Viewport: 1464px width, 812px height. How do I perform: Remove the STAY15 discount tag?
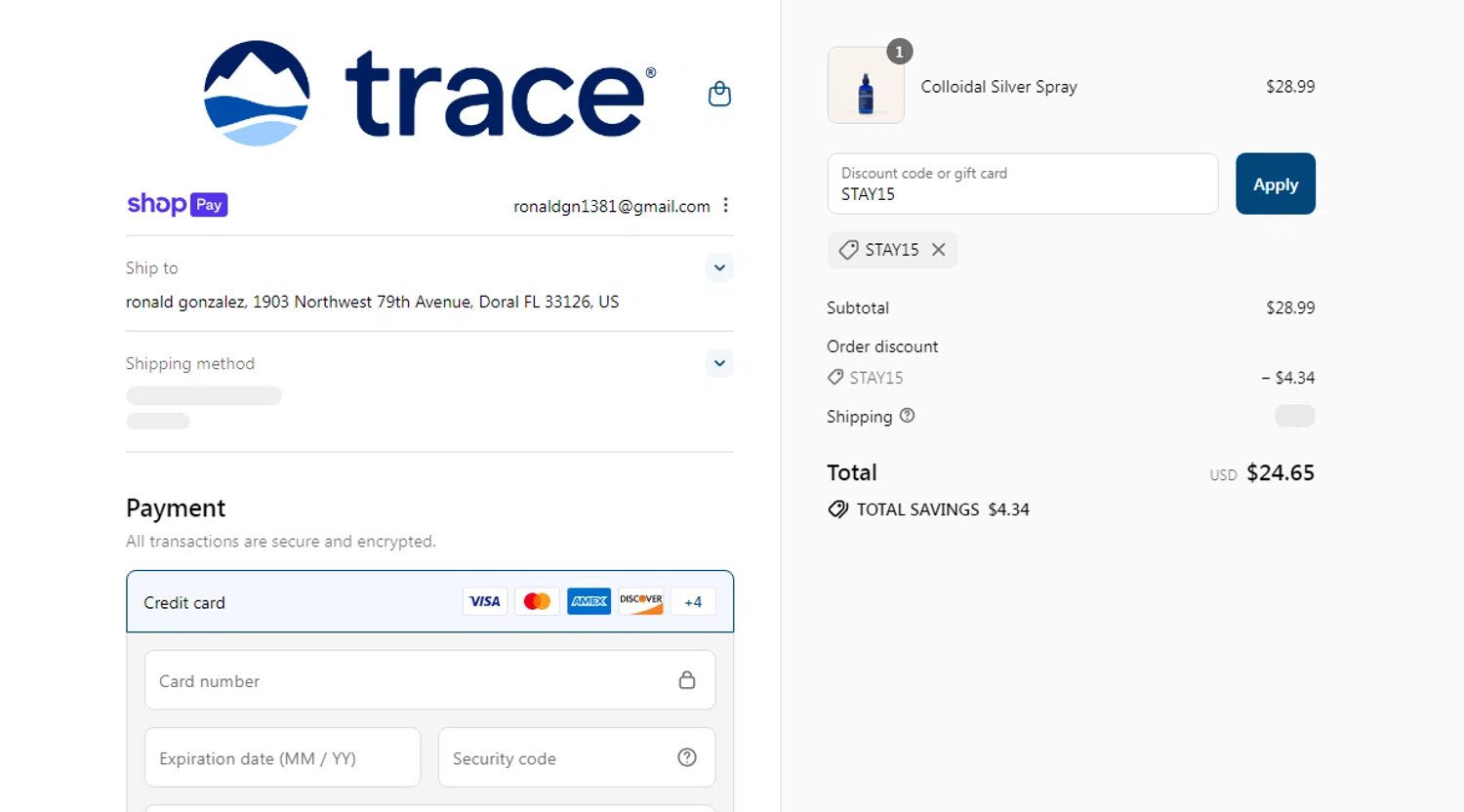(938, 250)
